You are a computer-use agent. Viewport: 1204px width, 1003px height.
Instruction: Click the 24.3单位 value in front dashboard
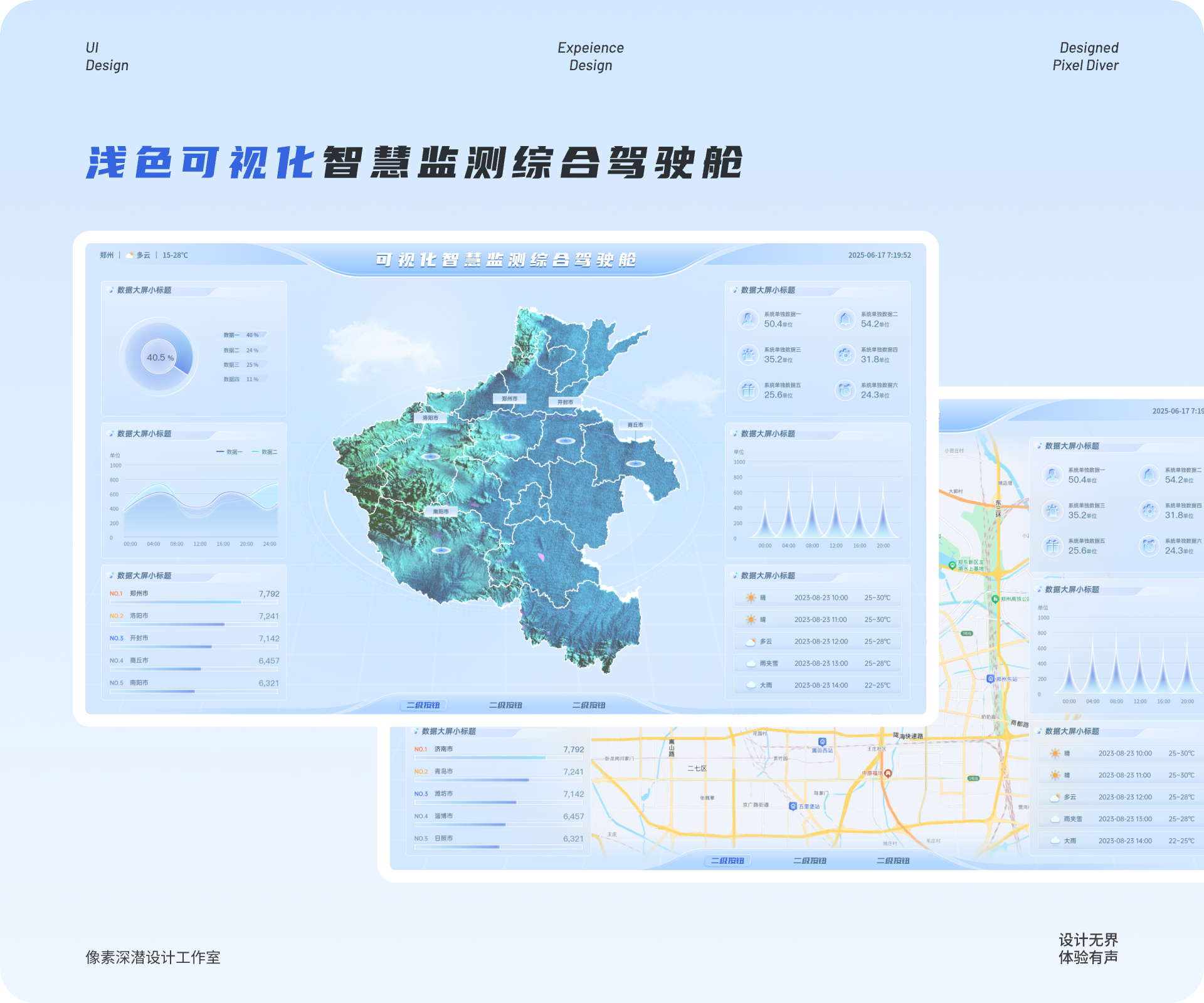pos(875,395)
